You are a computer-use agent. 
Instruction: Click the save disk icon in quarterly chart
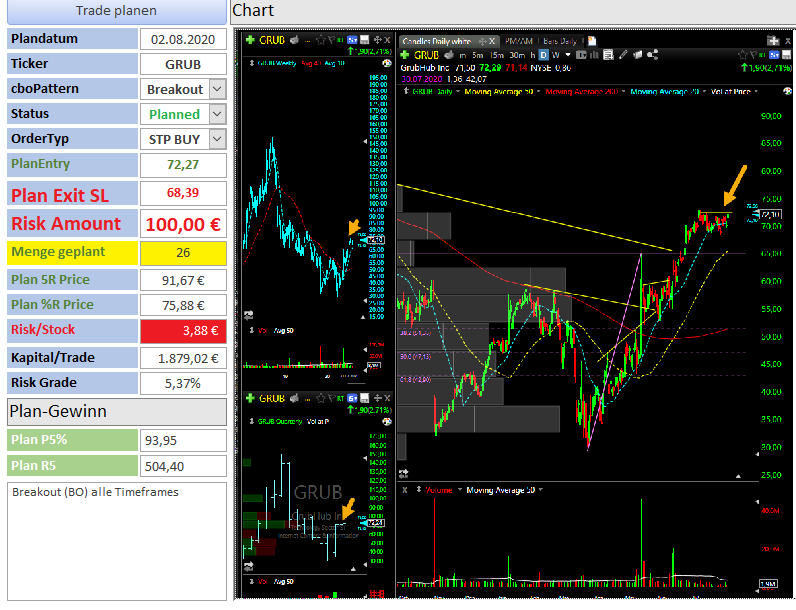click(364, 398)
